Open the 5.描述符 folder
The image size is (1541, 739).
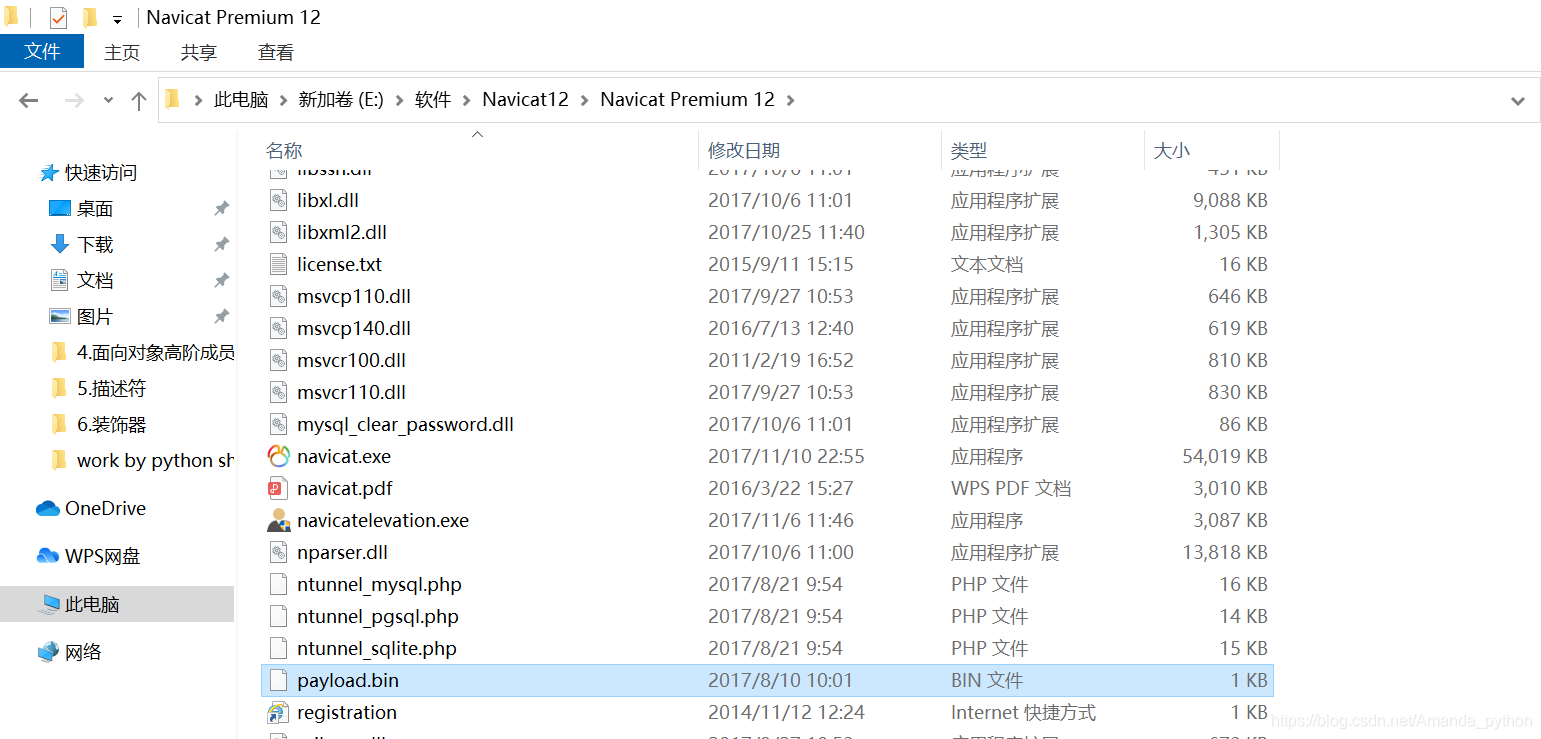point(98,388)
